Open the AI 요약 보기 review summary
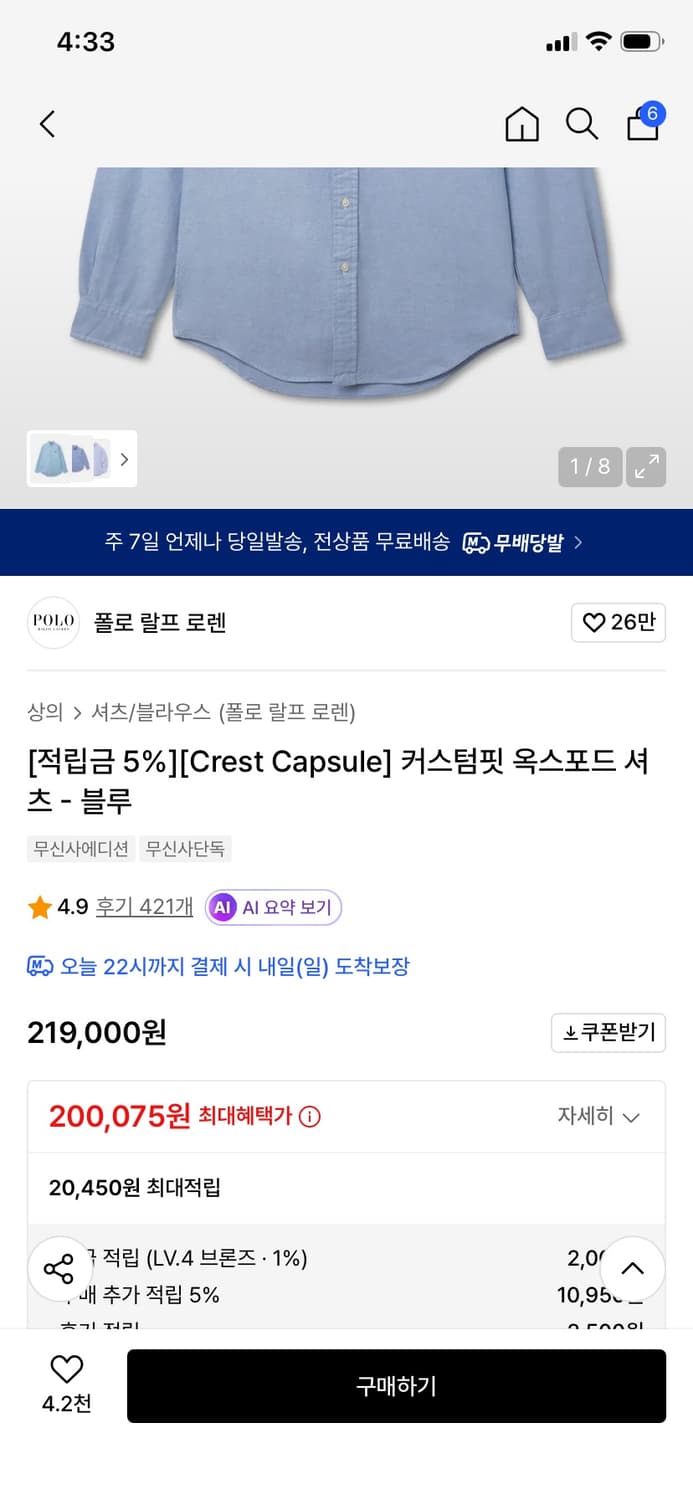This screenshot has height=1500, width=693. [273, 906]
